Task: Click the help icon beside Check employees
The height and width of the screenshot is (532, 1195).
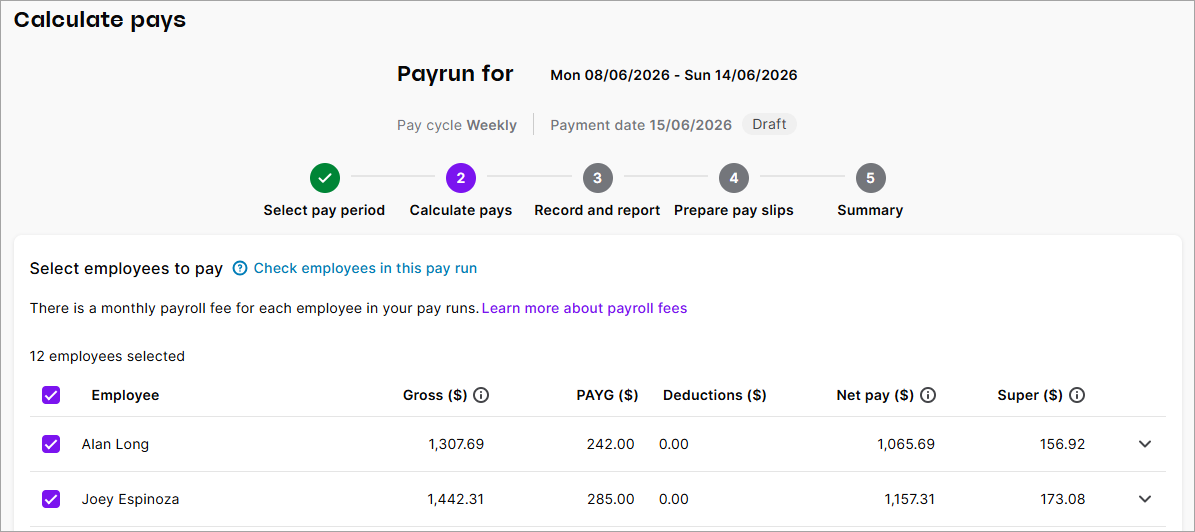Action: click(x=240, y=268)
